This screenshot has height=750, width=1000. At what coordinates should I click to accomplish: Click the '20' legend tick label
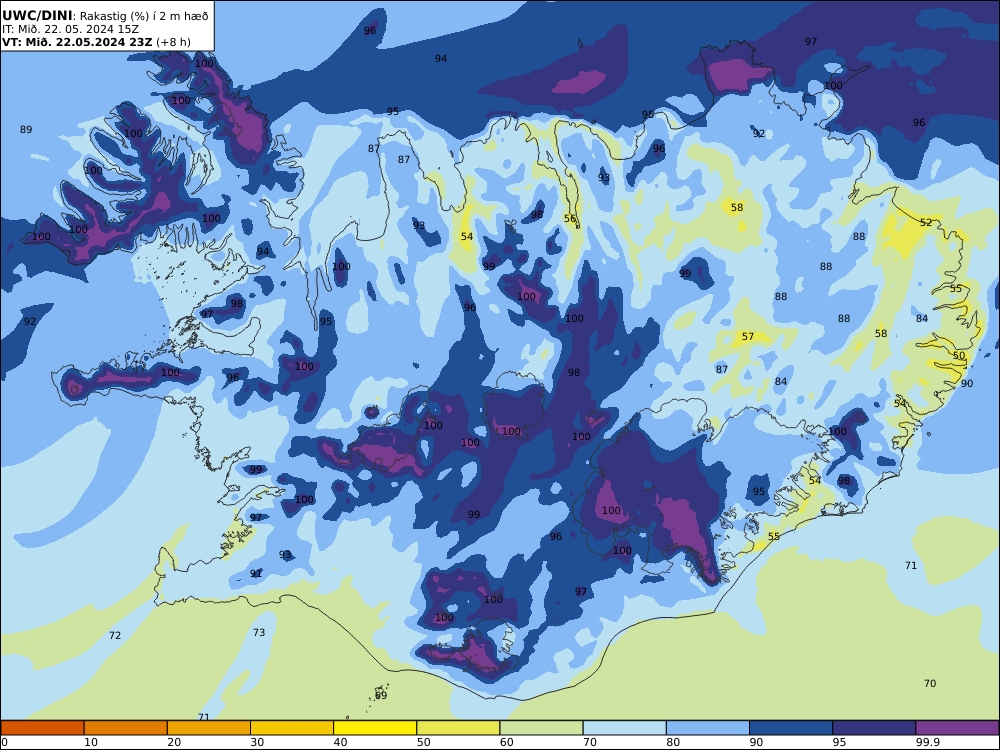pos(174,742)
